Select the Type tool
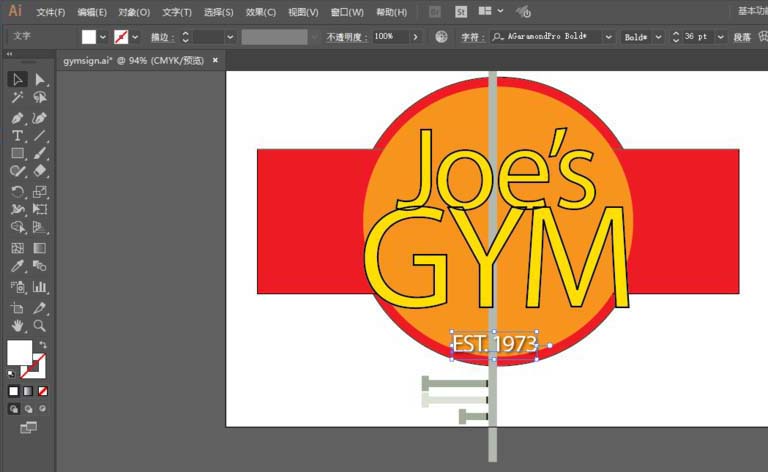 click(17, 136)
